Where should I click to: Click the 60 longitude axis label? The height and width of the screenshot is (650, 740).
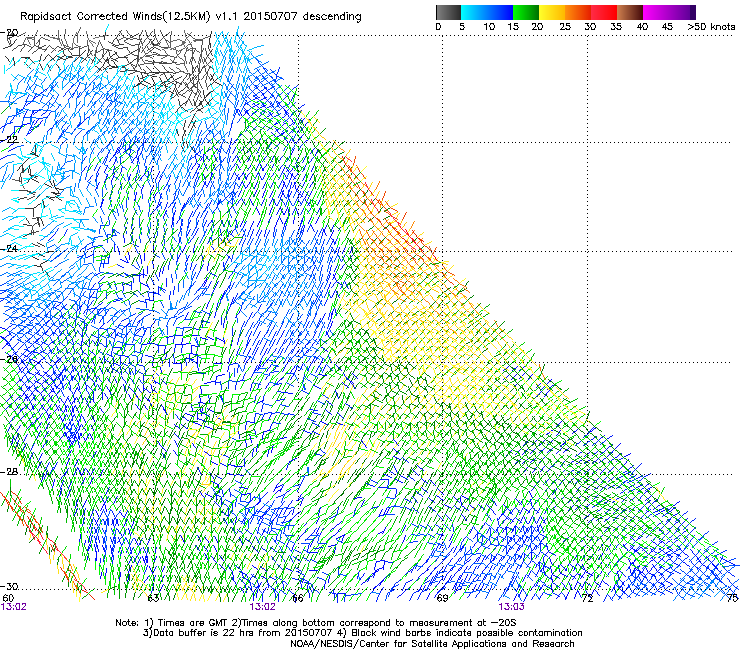coord(8,598)
